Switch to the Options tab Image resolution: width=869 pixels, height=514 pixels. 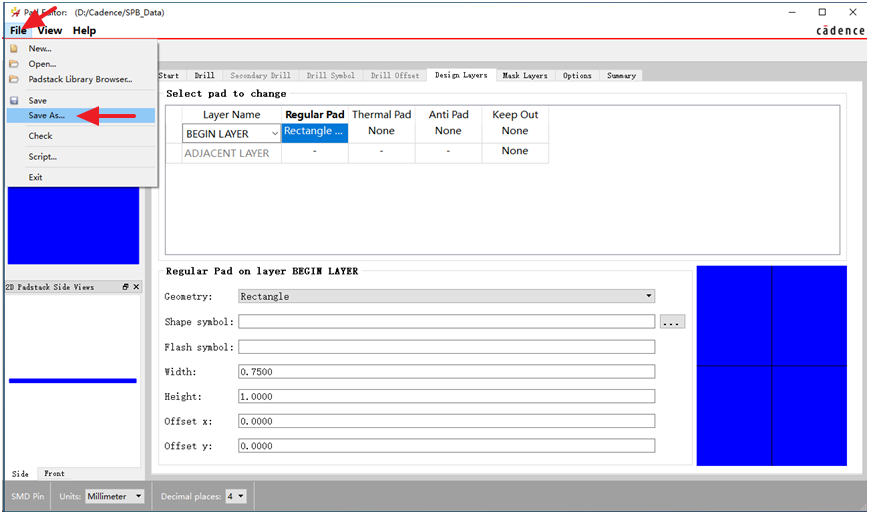tap(577, 75)
